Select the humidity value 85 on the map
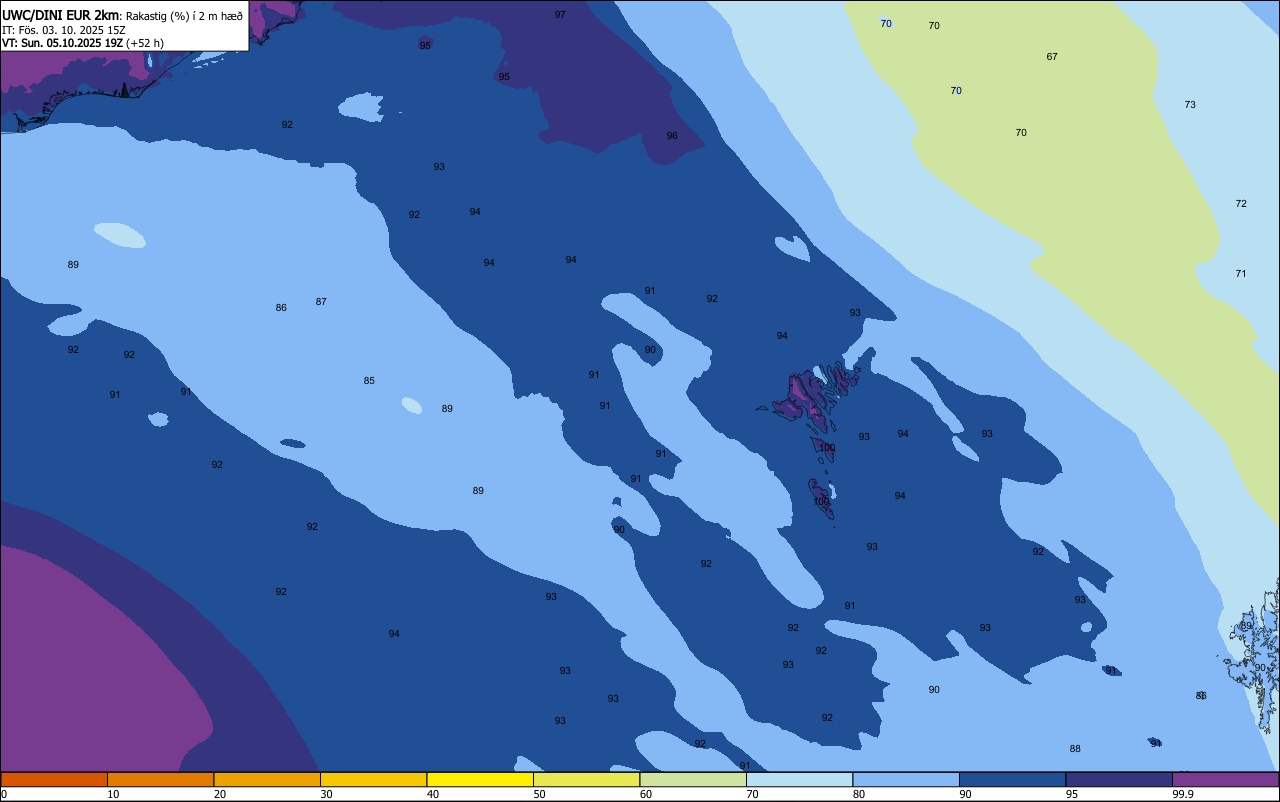Image resolution: width=1280 pixels, height=802 pixels. point(369,381)
